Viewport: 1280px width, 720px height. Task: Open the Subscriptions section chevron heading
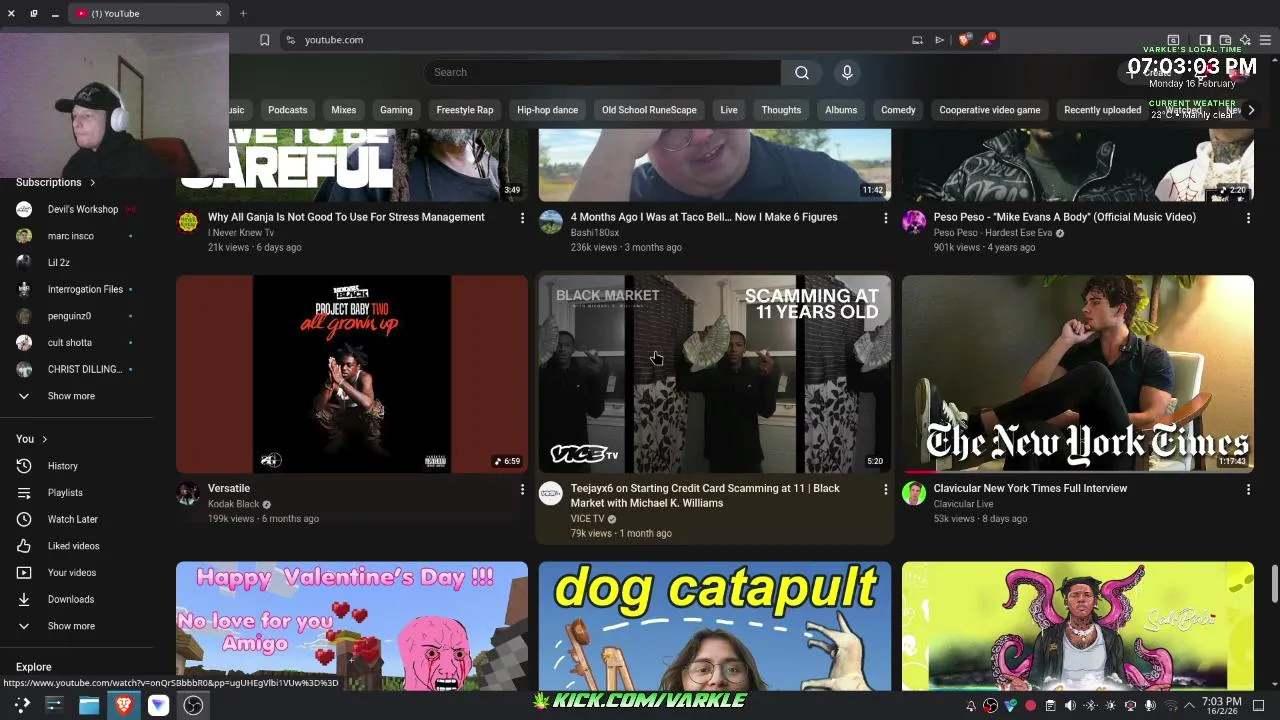[x=56, y=182]
